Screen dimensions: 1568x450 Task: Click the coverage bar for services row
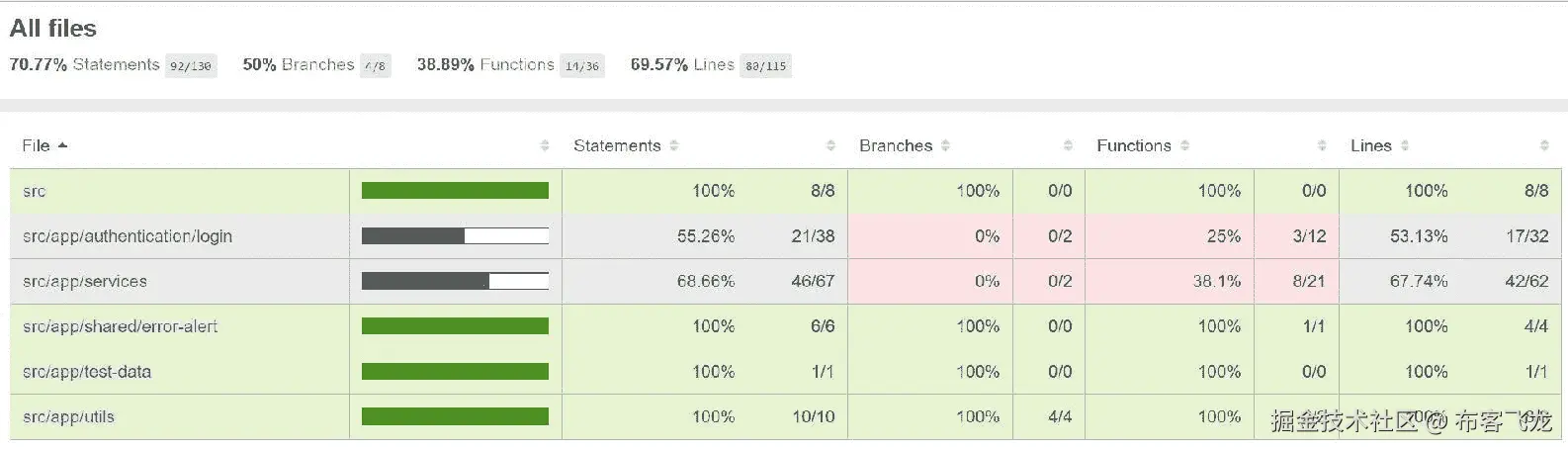coord(455,281)
